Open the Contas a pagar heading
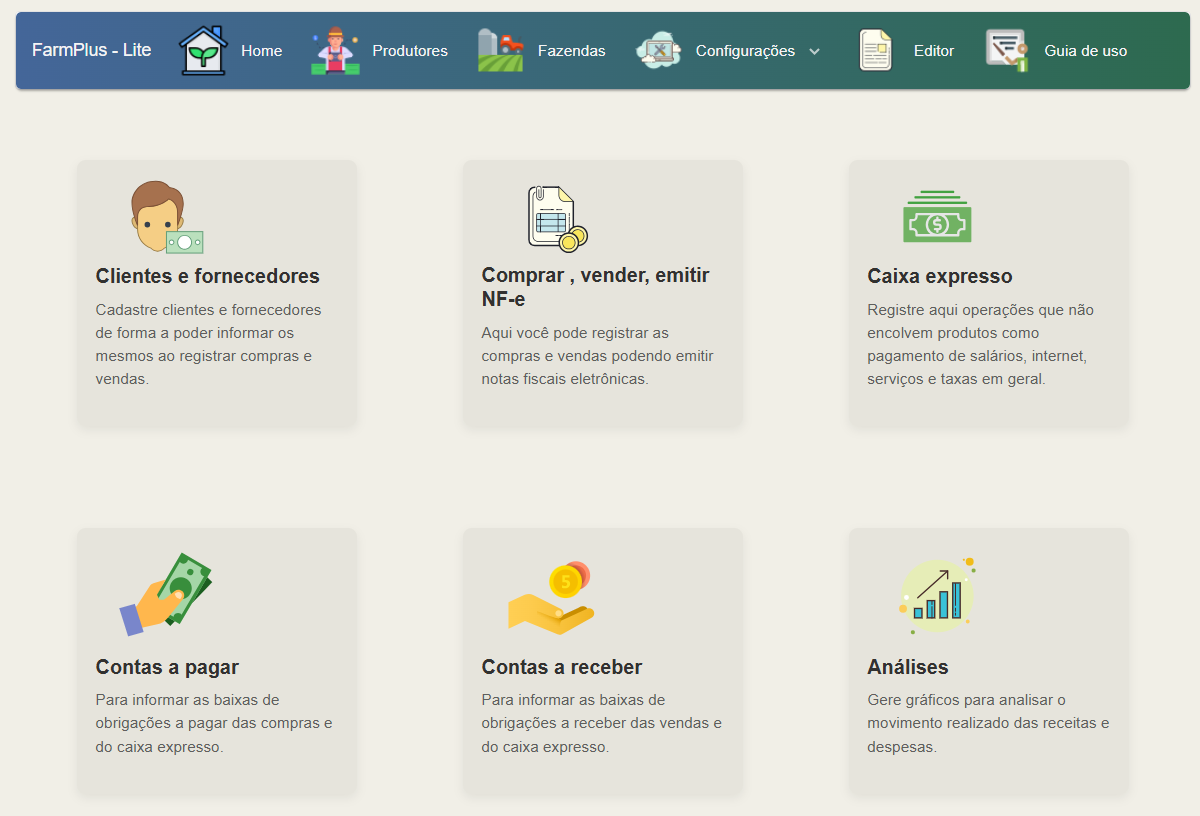The width and height of the screenshot is (1200, 816). coord(167,667)
